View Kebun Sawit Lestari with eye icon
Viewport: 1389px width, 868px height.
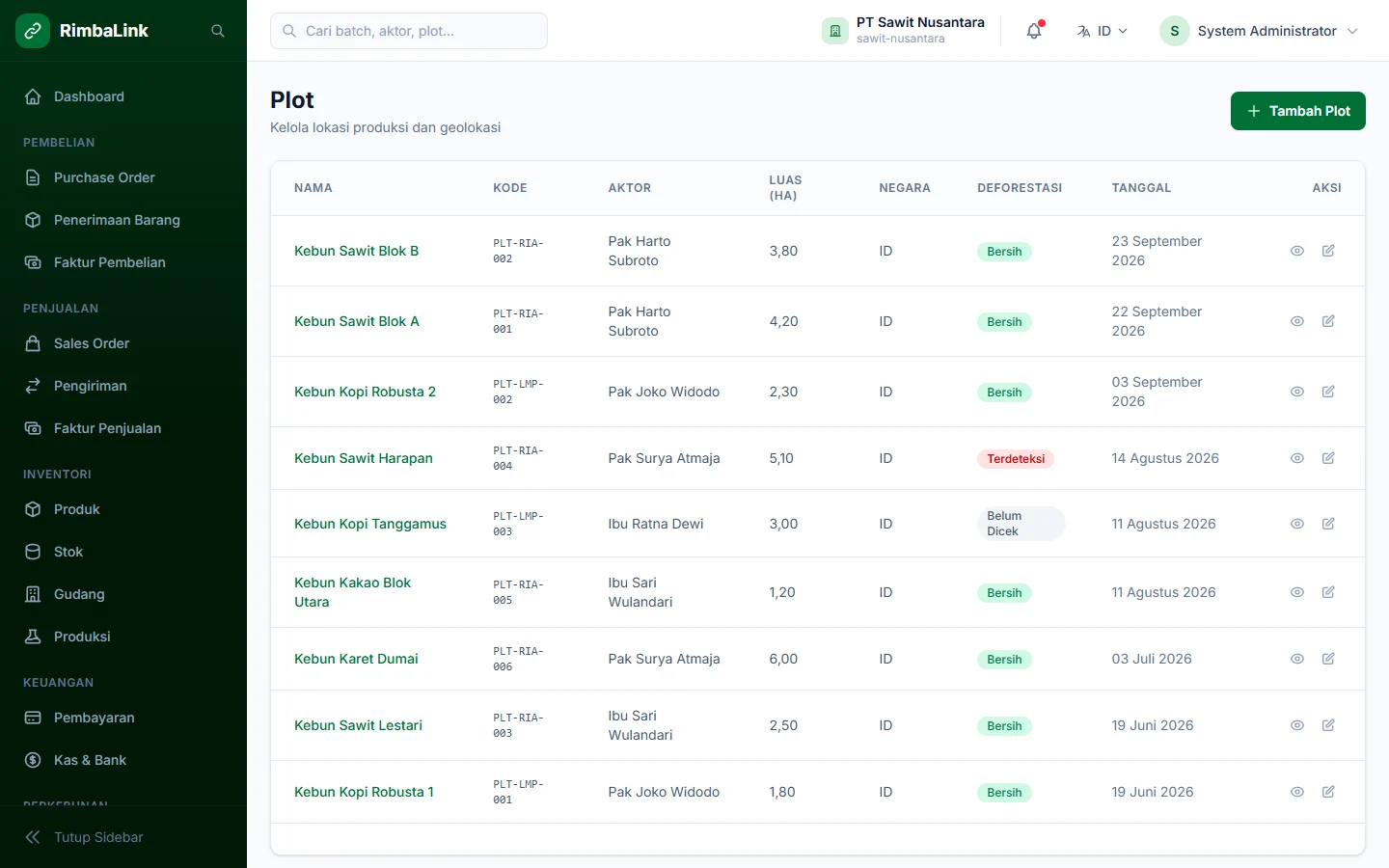click(1297, 725)
